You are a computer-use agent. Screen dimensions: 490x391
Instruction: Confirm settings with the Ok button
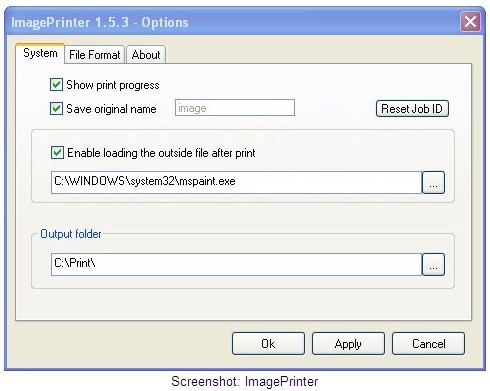(268, 343)
